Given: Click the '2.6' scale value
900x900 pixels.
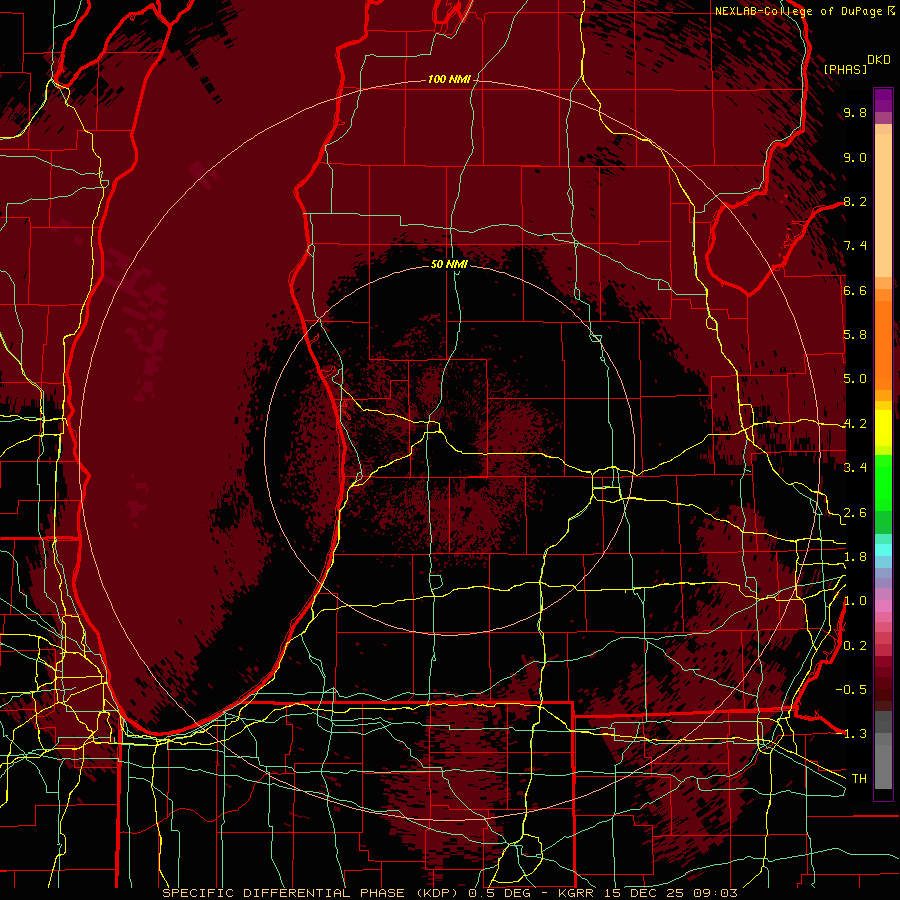Looking at the screenshot, I should [x=855, y=513].
